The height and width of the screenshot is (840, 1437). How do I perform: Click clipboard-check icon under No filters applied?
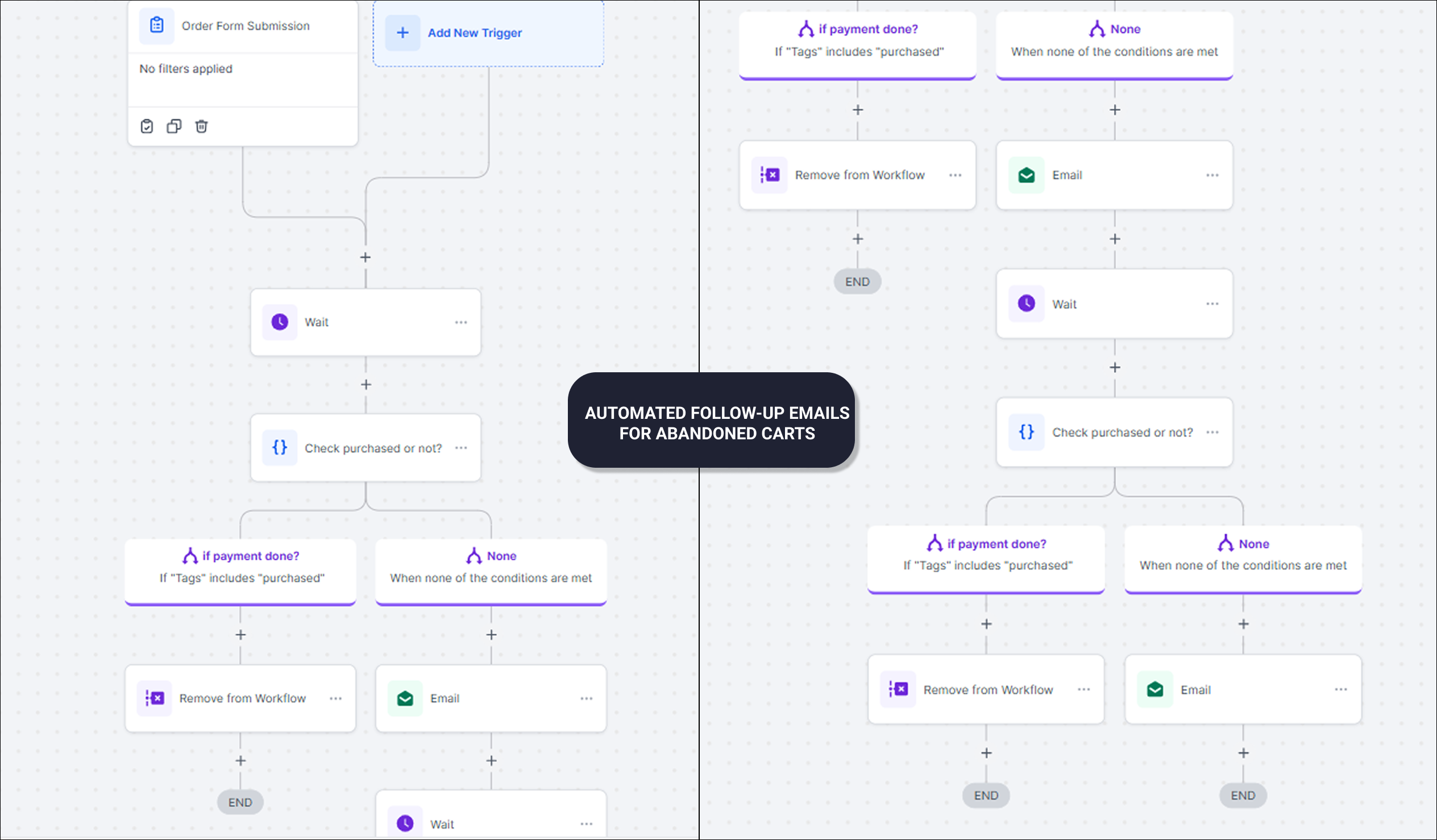click(x=147, y=126)
